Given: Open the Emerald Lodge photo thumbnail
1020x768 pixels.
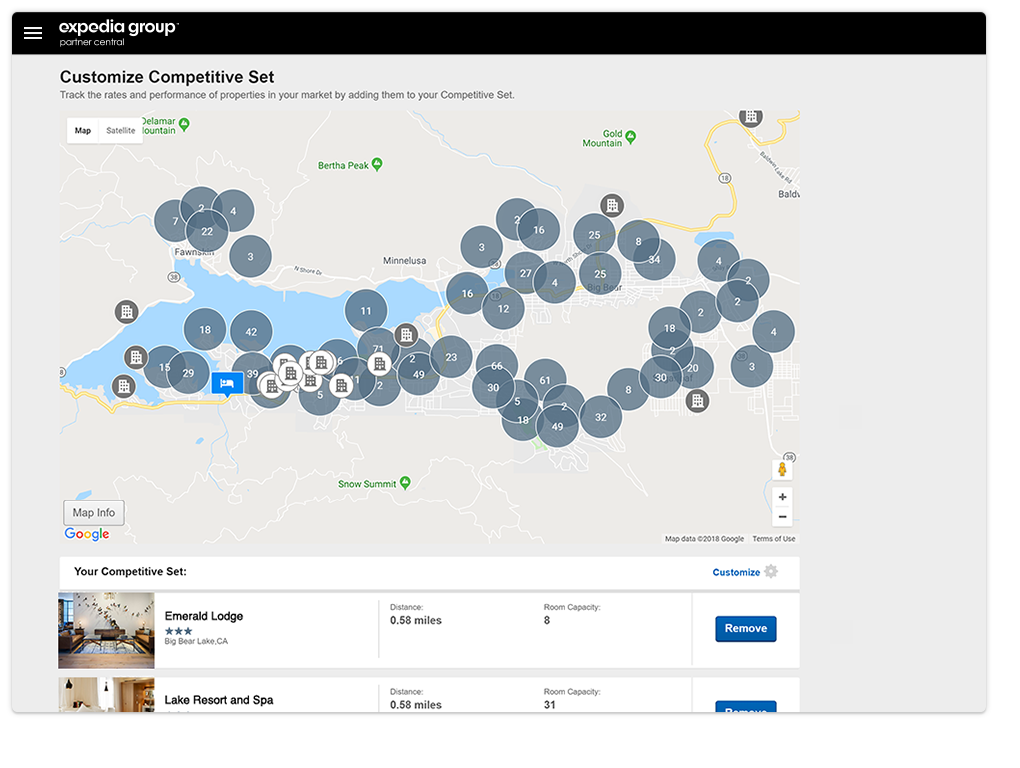Looking at the screenshot, I should 107,630.
